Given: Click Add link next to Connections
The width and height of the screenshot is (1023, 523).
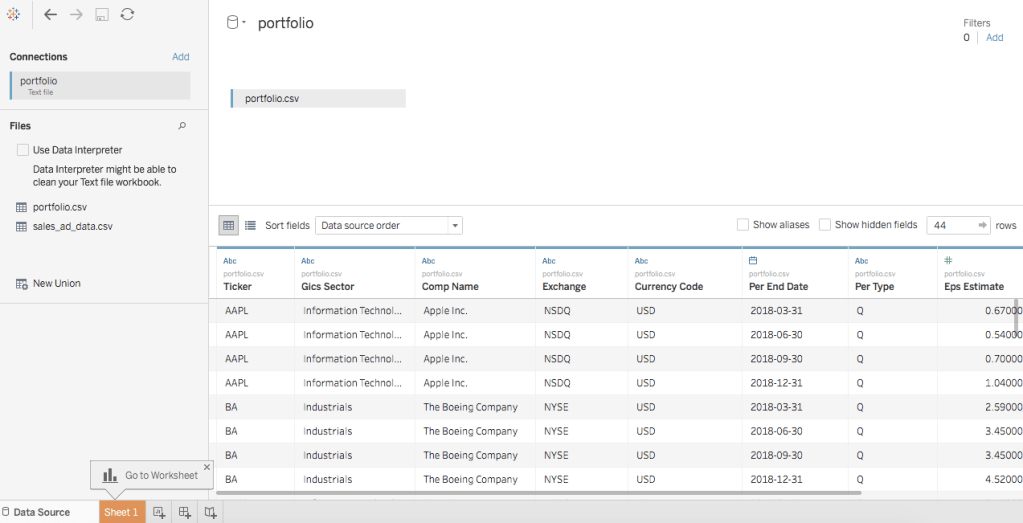Looking at the screenshot, I should pyautogui.click(x=180, y=57).
